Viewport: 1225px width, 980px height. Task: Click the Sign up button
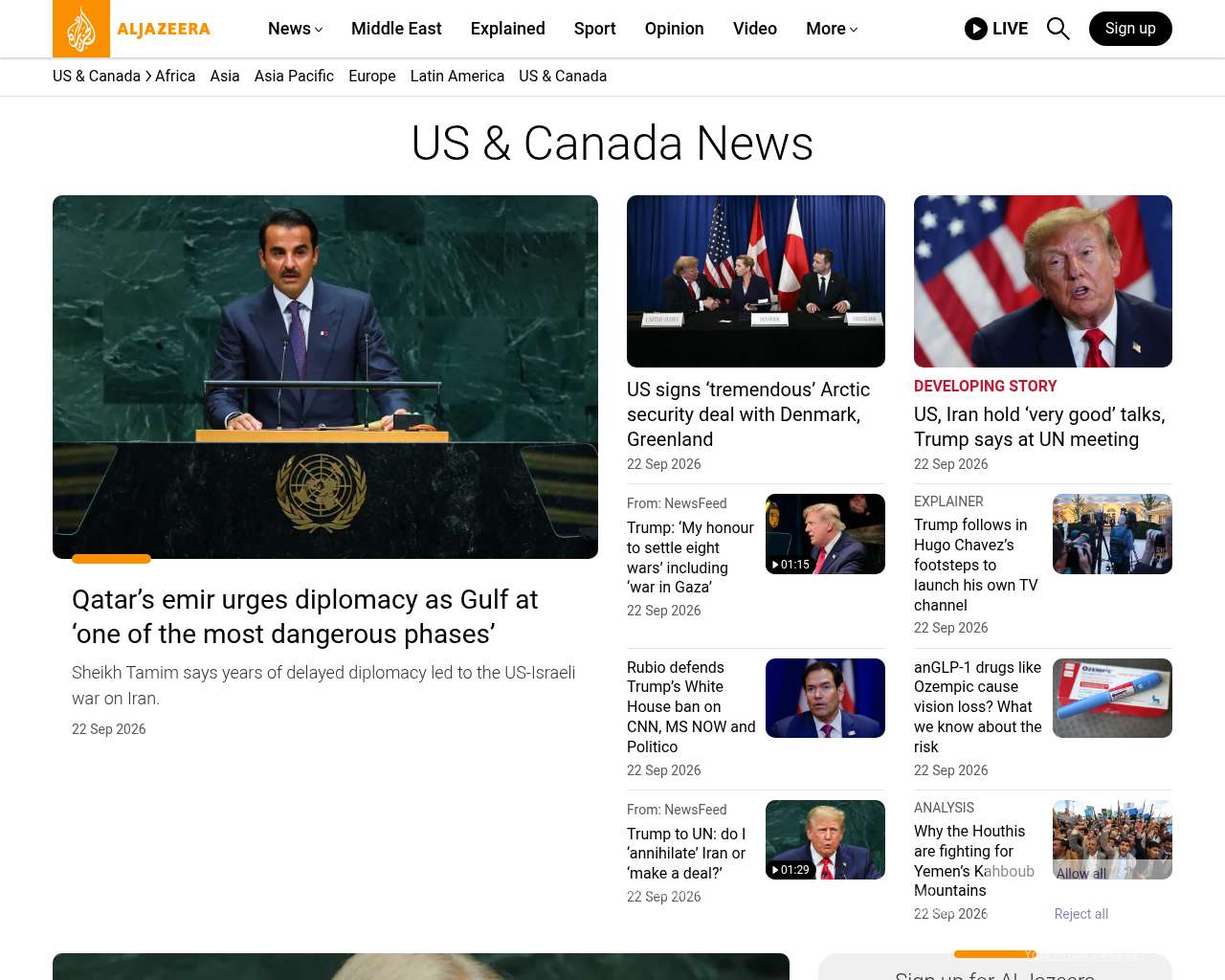1130,29
